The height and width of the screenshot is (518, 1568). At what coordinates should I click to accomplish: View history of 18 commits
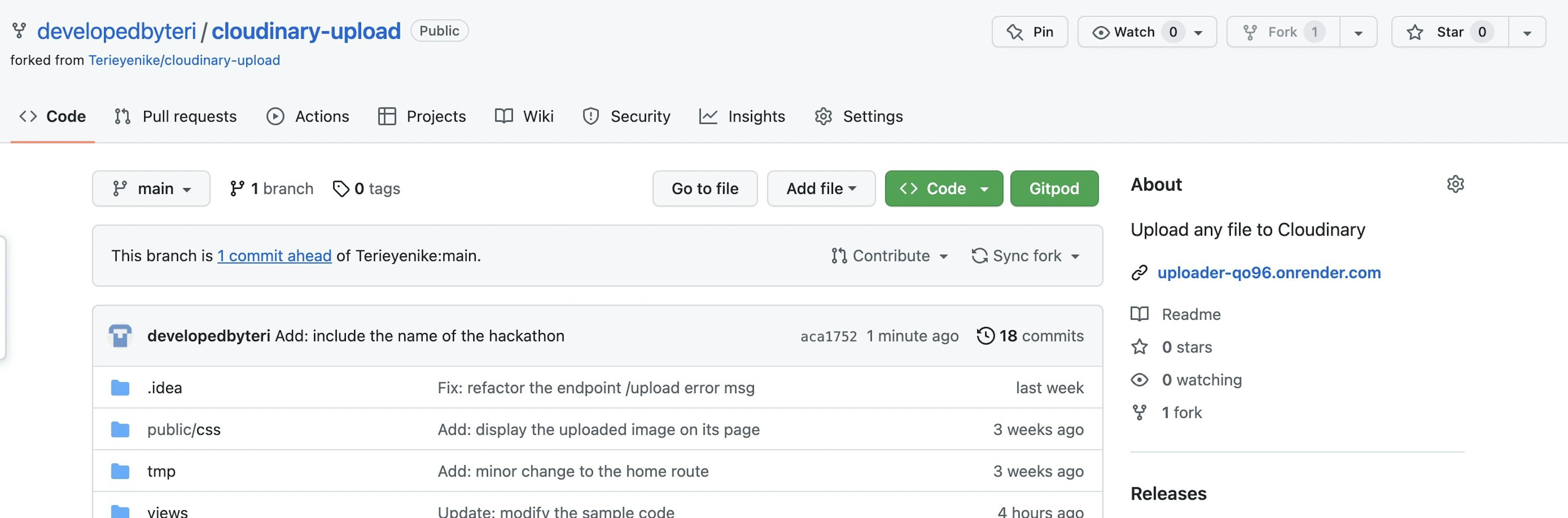(x=1031, y=336)
